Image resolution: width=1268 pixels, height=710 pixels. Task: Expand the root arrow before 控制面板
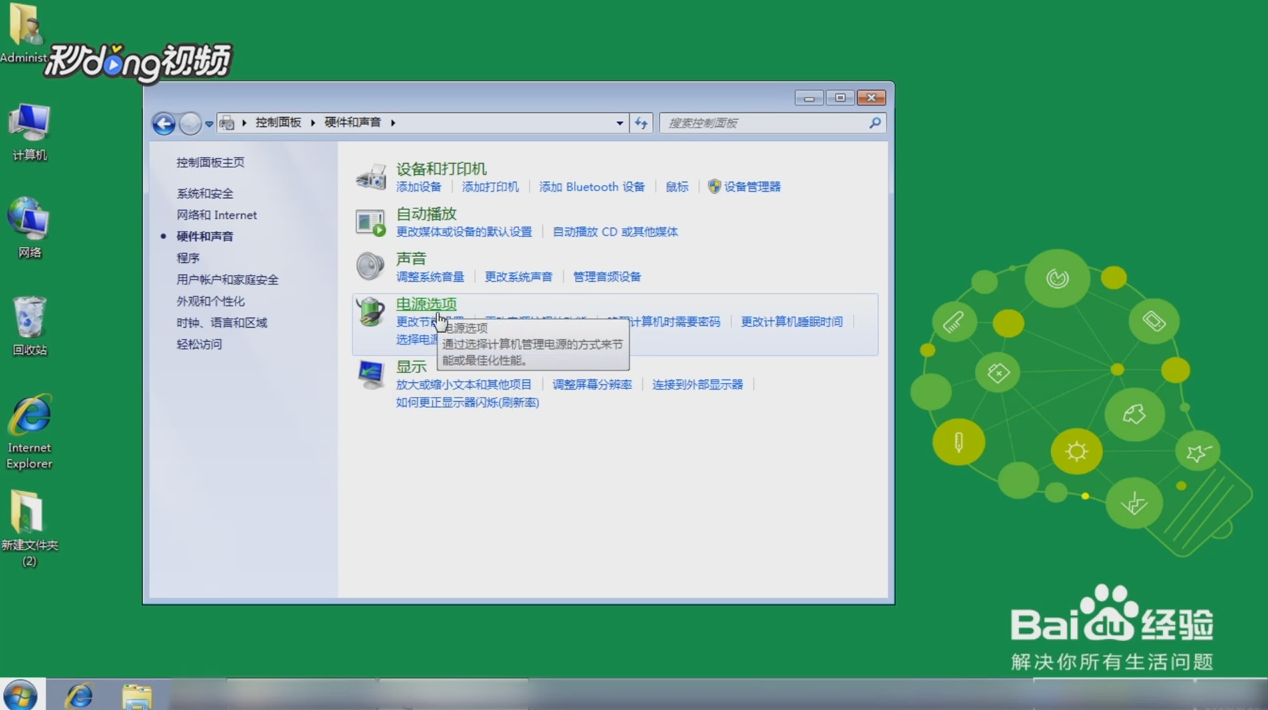pyautogui.click(x=244, y=123)
